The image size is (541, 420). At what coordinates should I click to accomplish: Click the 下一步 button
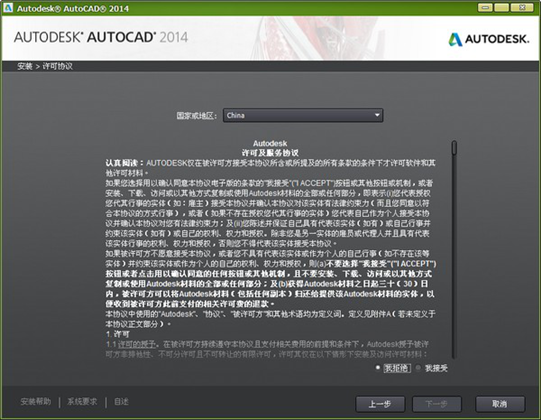436,404
